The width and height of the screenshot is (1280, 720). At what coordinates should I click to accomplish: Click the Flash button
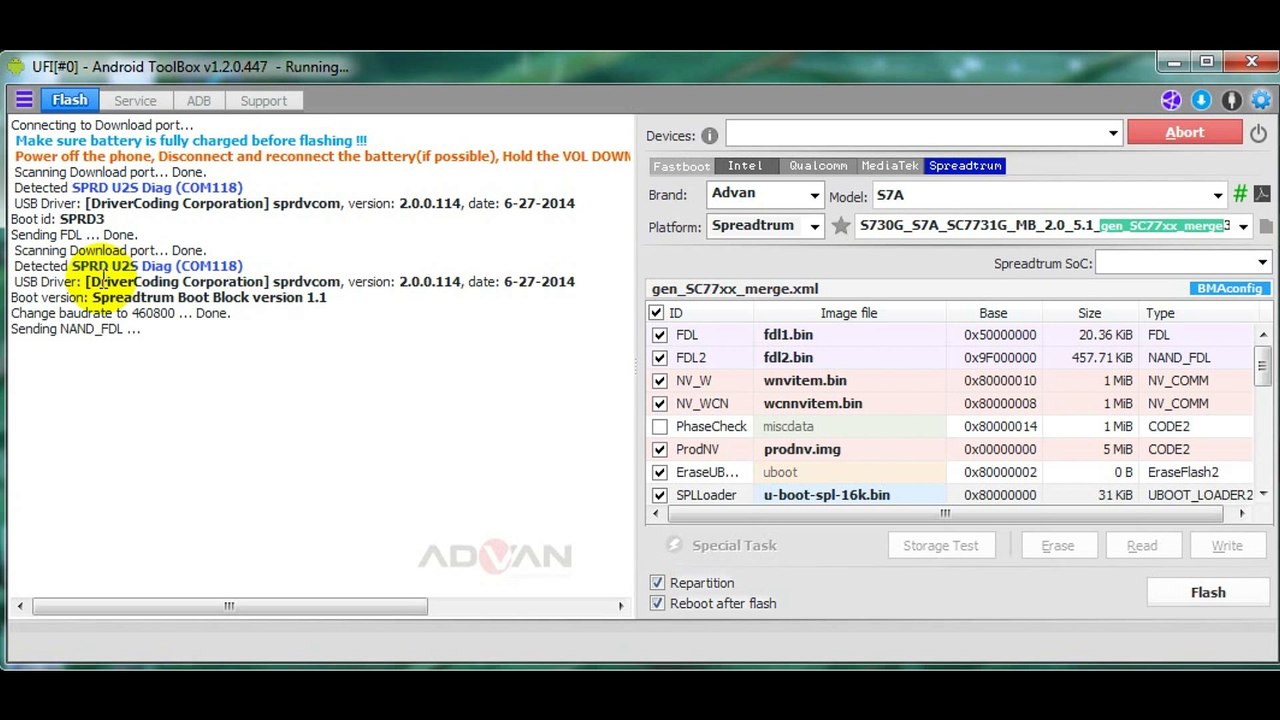click(1208, 592)
